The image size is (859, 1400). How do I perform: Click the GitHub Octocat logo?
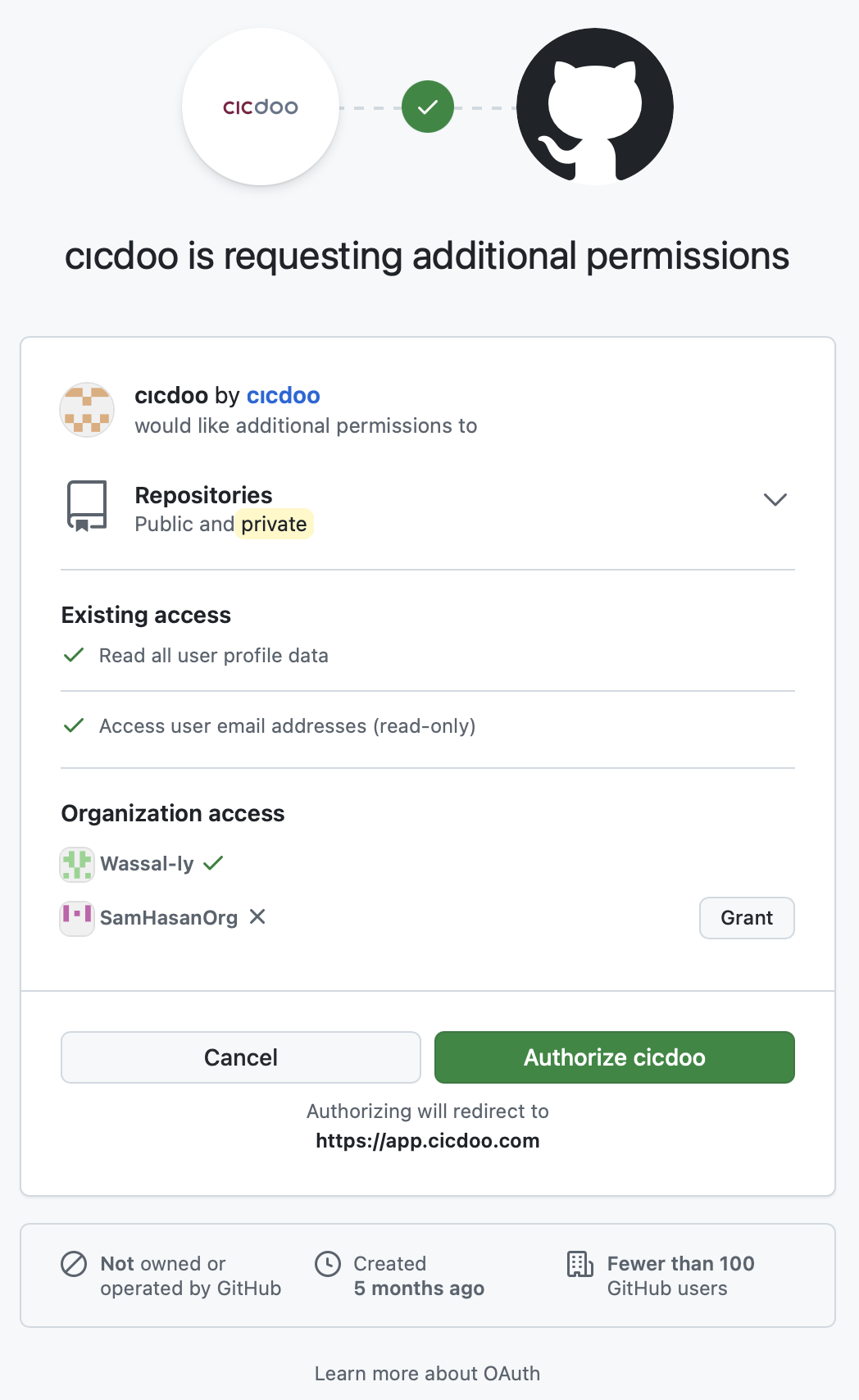pos(595,107)
